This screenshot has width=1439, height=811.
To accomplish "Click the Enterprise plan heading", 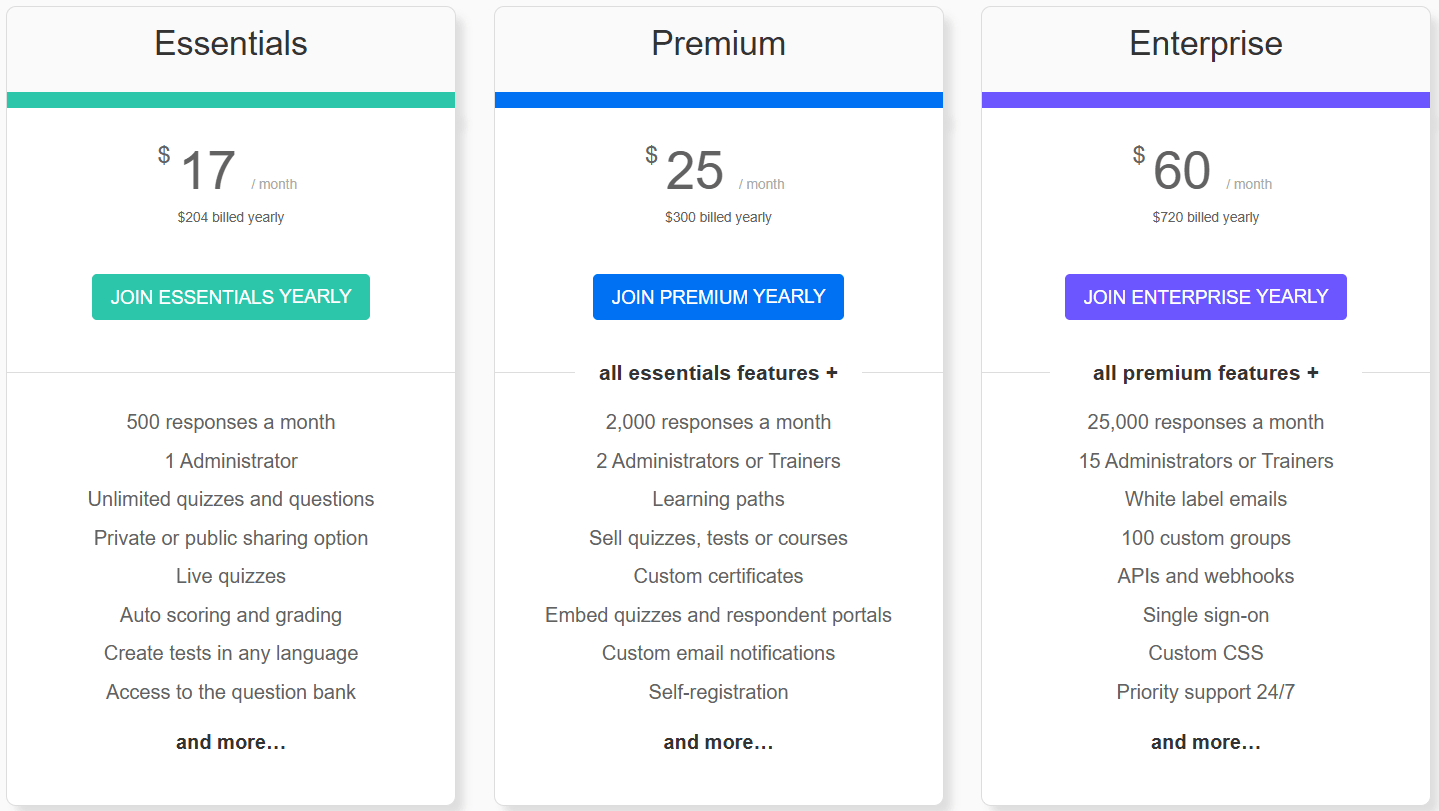I will 1205,44.
